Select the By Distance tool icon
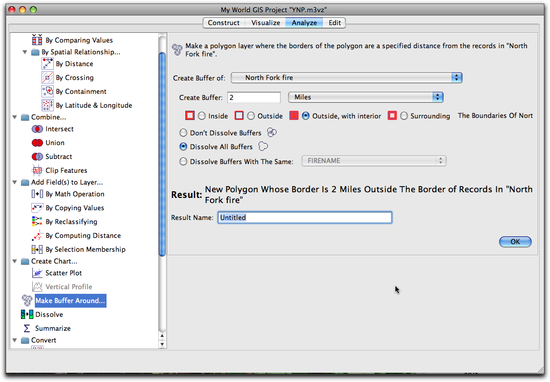This screenshot has height=382, width=550. pos(47,64)
